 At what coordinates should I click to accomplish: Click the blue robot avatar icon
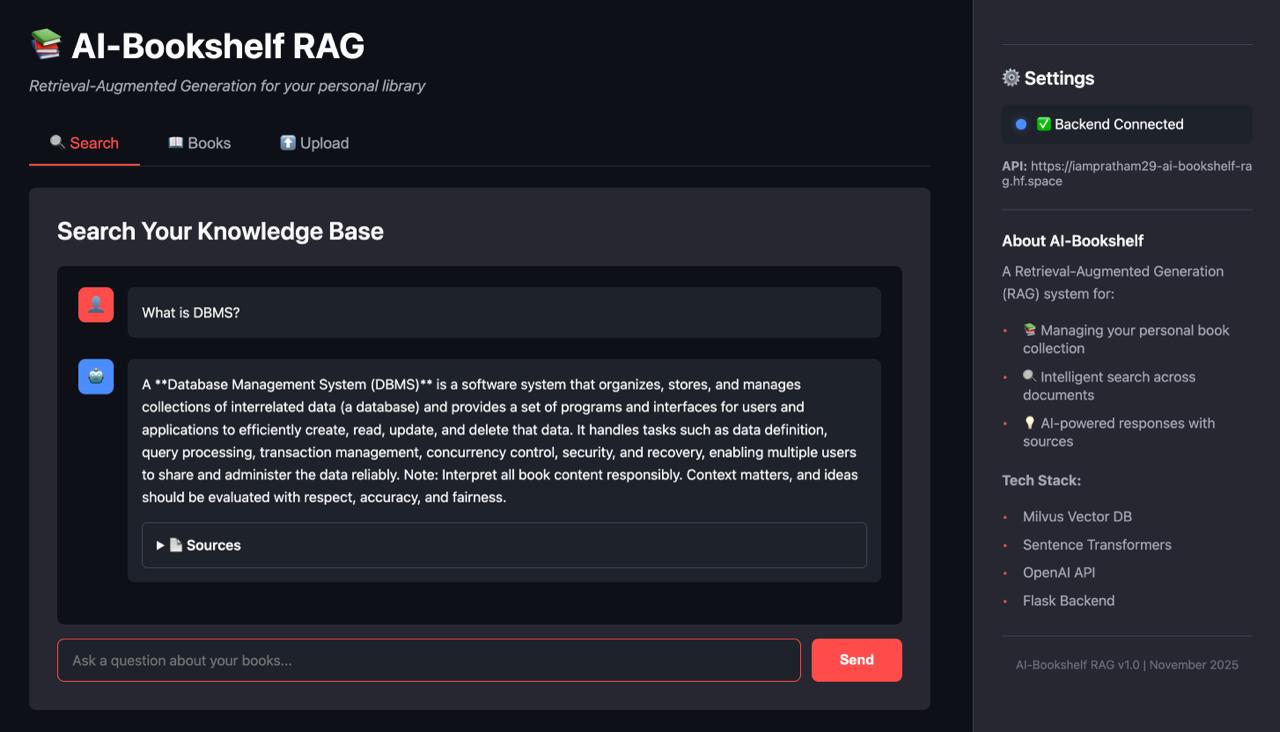coord(95,377)
